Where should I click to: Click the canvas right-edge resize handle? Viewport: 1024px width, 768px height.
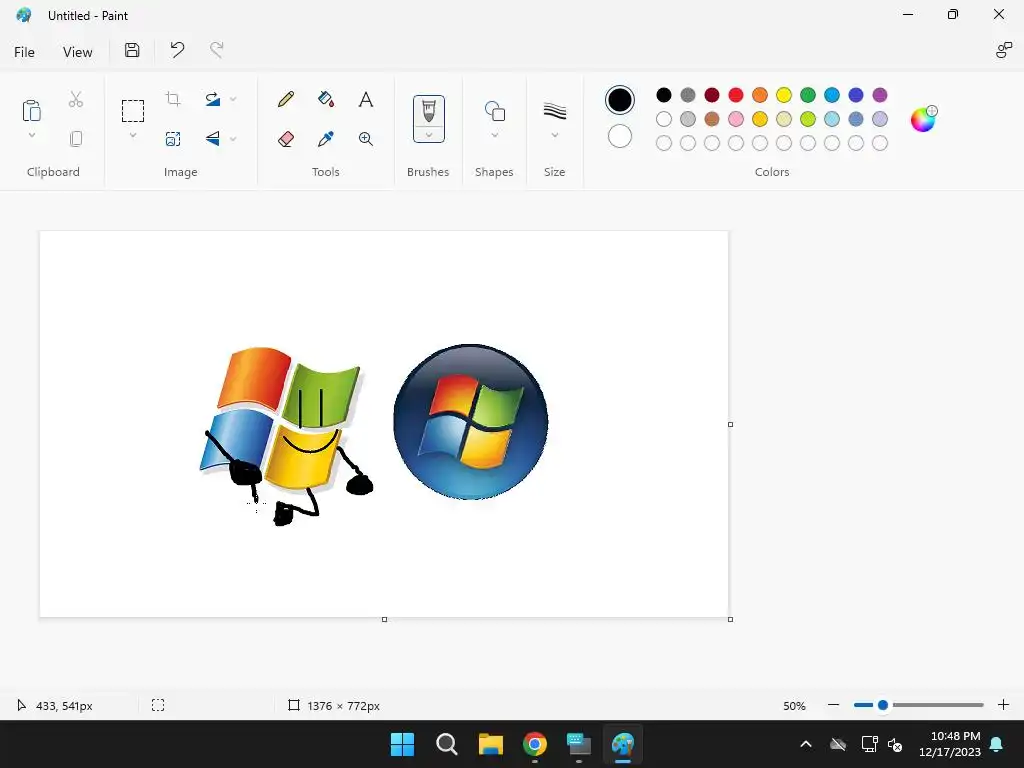(730, 424)
